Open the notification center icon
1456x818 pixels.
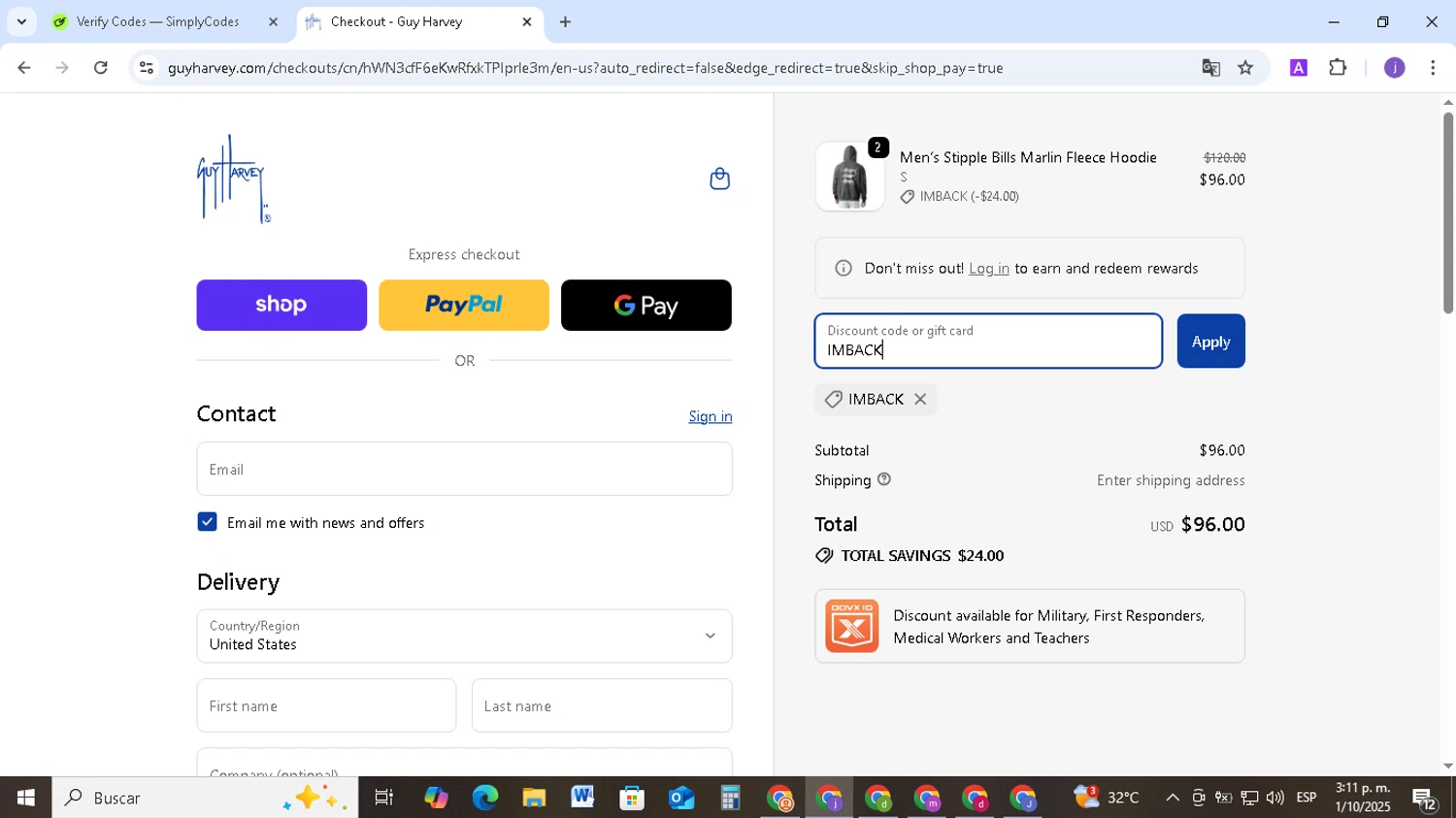coord(1425,800)
